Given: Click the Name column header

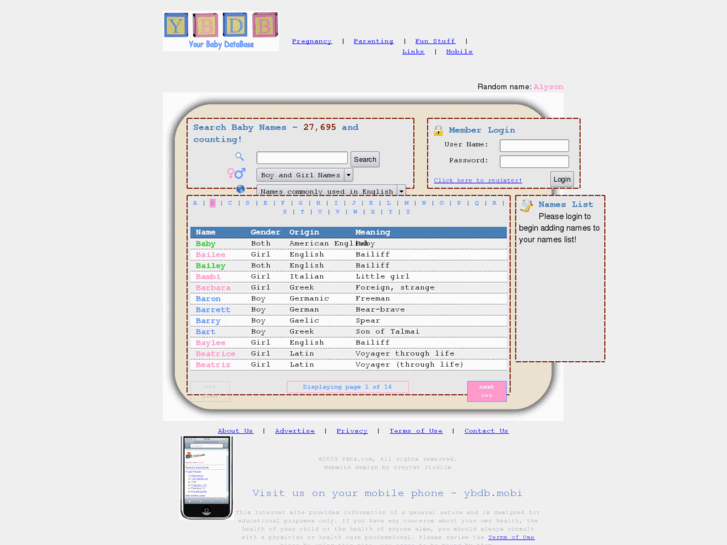Looking at the screenshot, I should coord(205,232).
